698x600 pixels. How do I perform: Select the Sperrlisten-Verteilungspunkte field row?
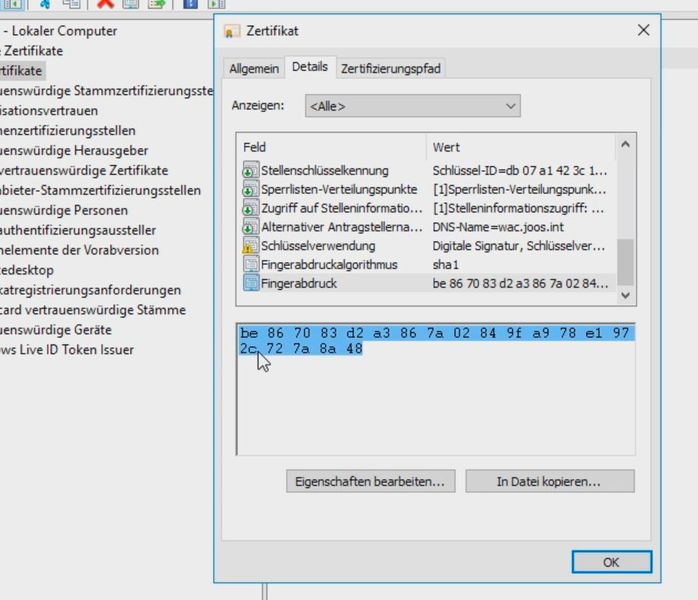(x=426, y=189)
